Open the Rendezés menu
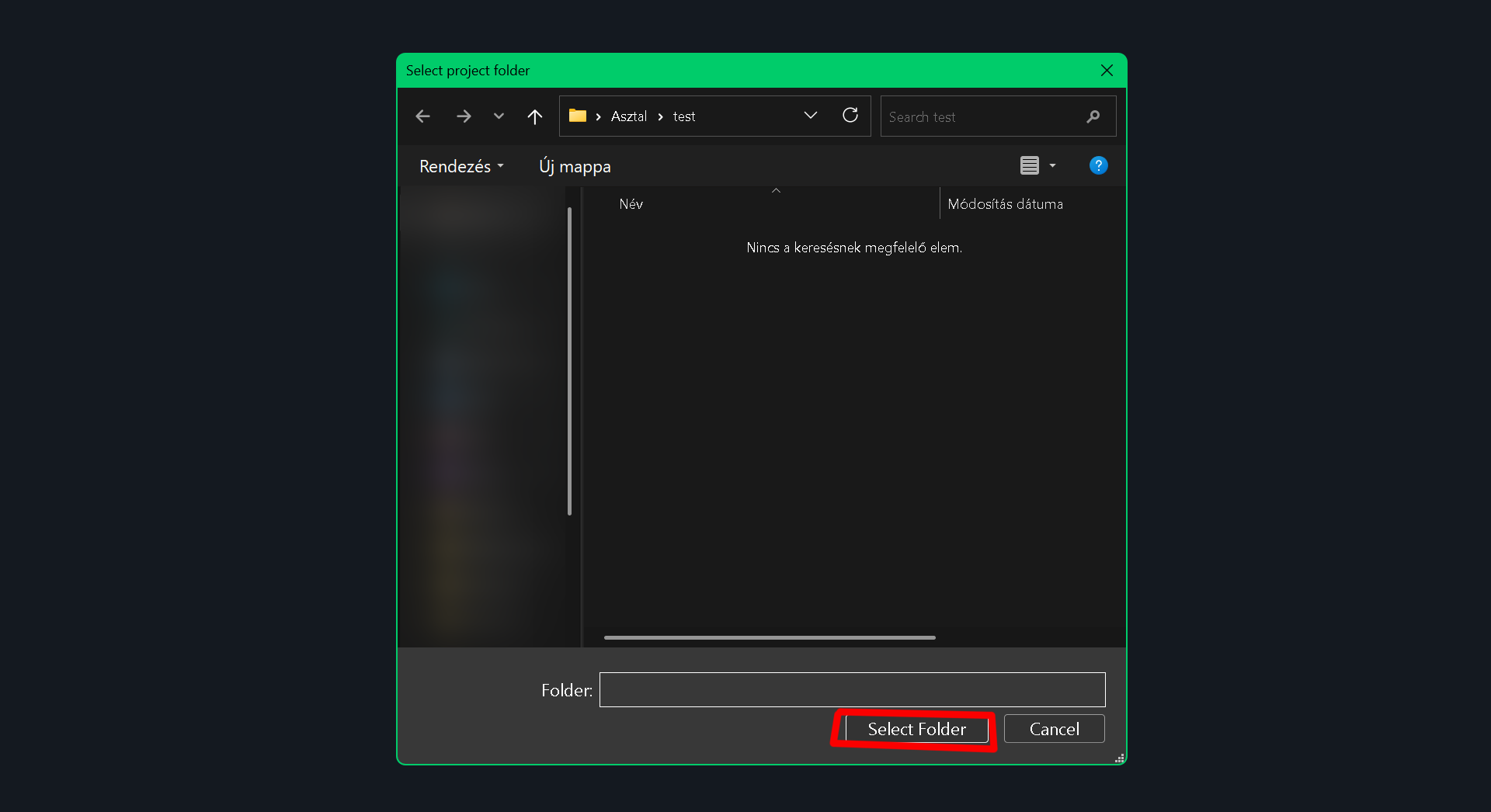 click(x=461, y=166)
